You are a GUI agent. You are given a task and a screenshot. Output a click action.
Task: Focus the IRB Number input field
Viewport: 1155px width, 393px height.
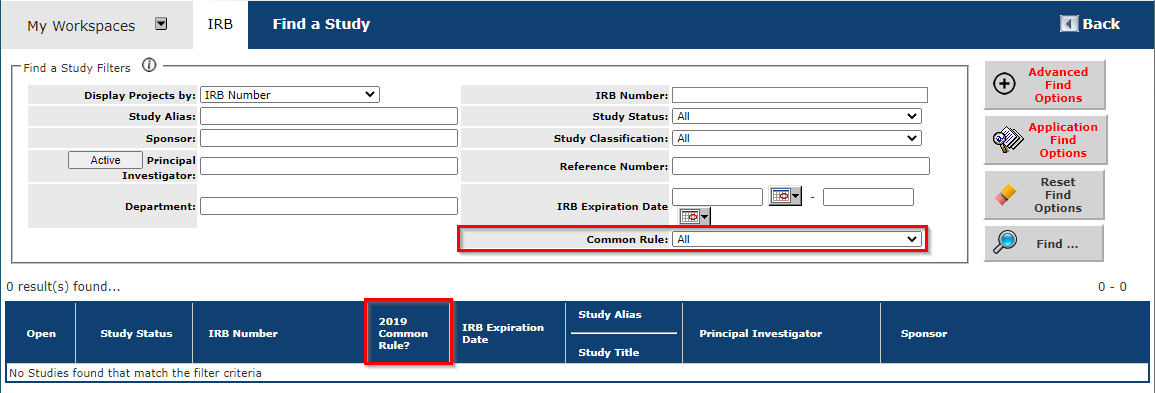[799, 95]
